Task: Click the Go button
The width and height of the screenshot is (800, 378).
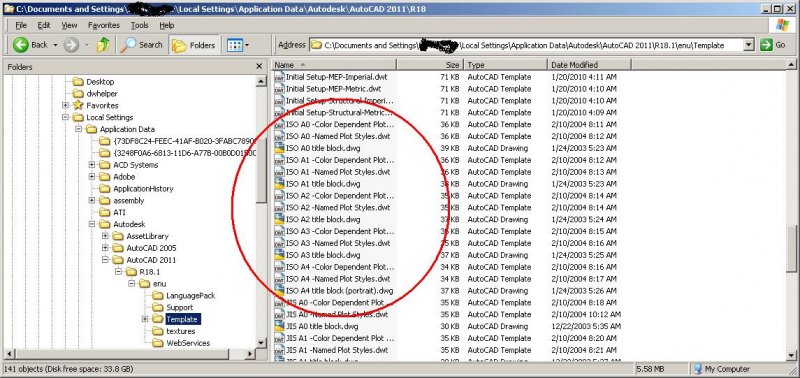Action: tap(773, 45)
